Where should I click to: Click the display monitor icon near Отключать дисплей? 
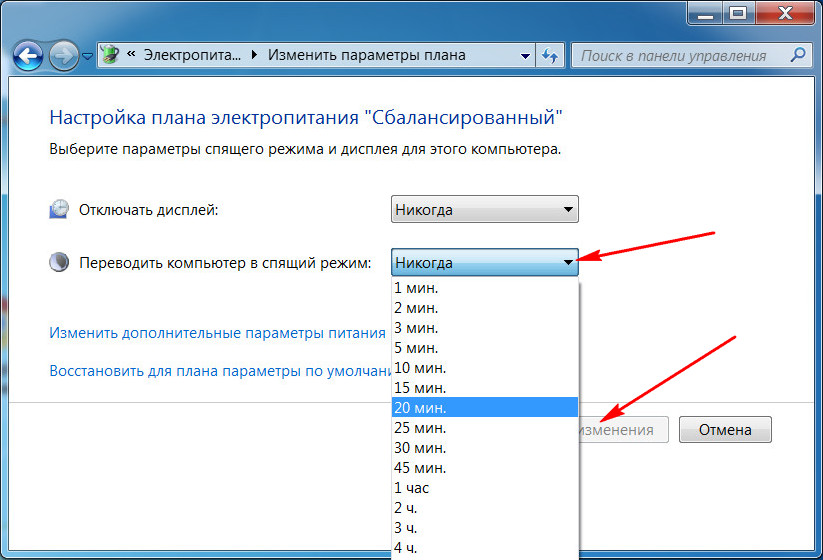pyautogui.click(x=60, y=209)
